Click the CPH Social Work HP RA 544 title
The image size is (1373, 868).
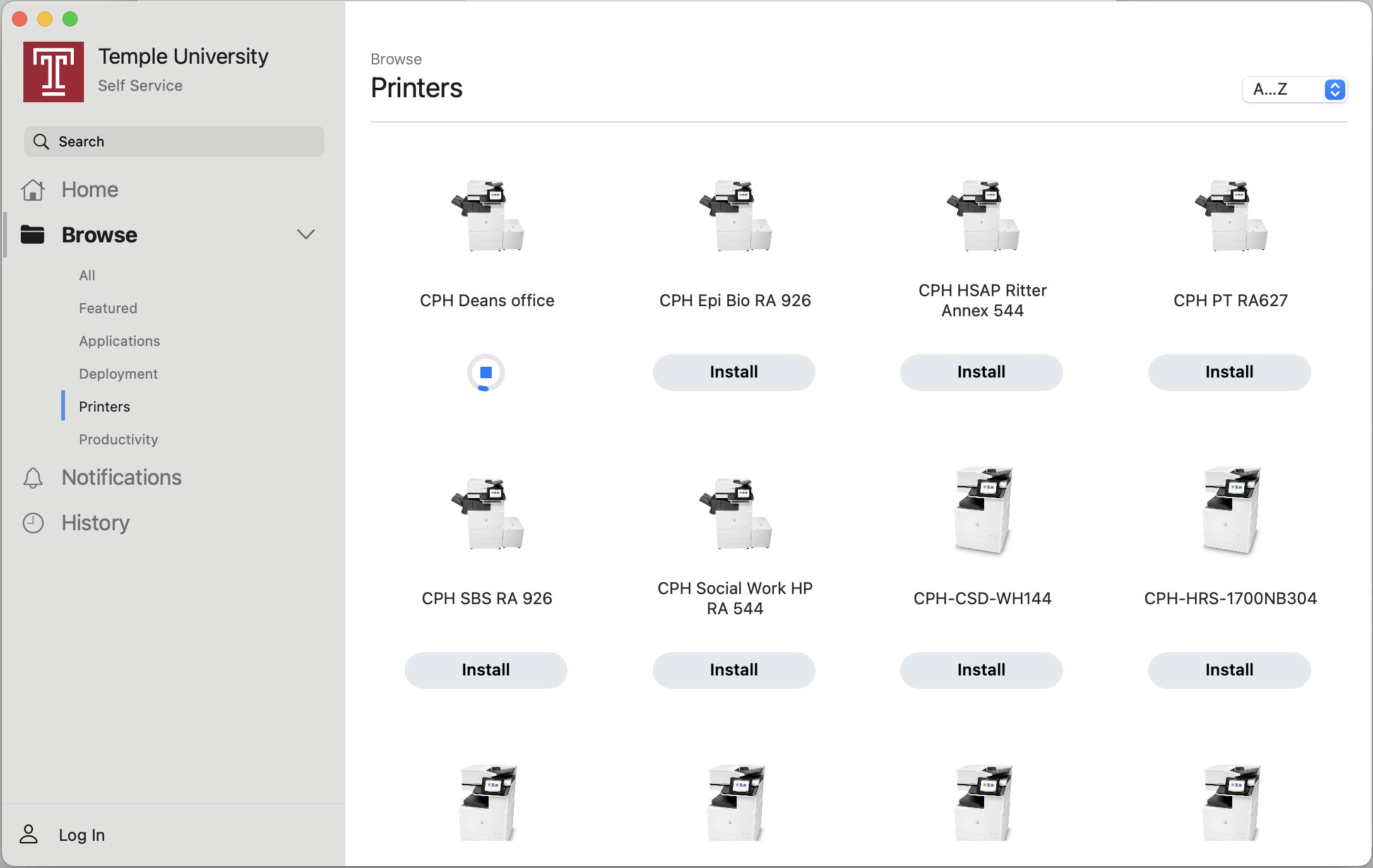point(735,598)
